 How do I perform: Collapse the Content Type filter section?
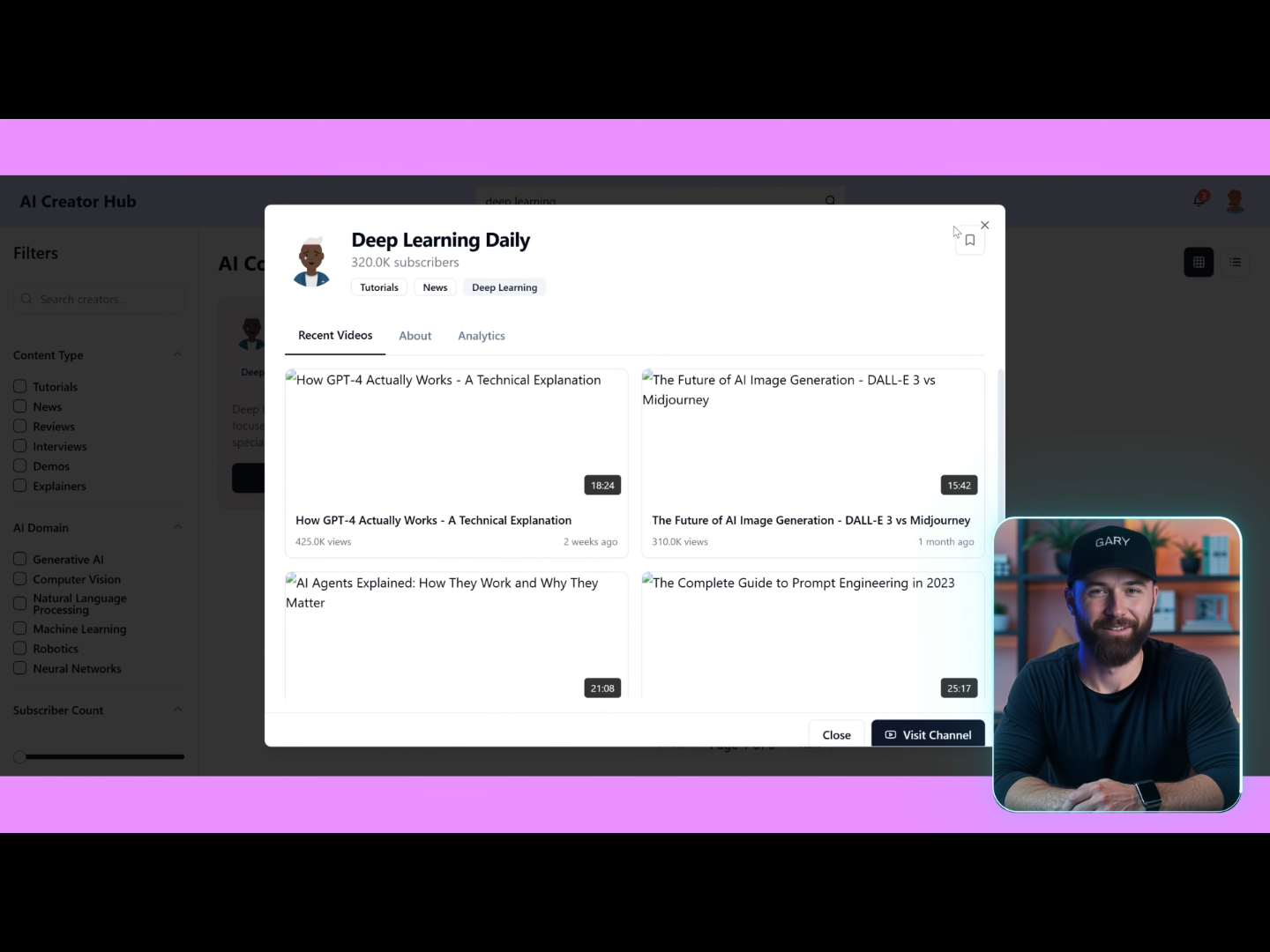[177, 354]
